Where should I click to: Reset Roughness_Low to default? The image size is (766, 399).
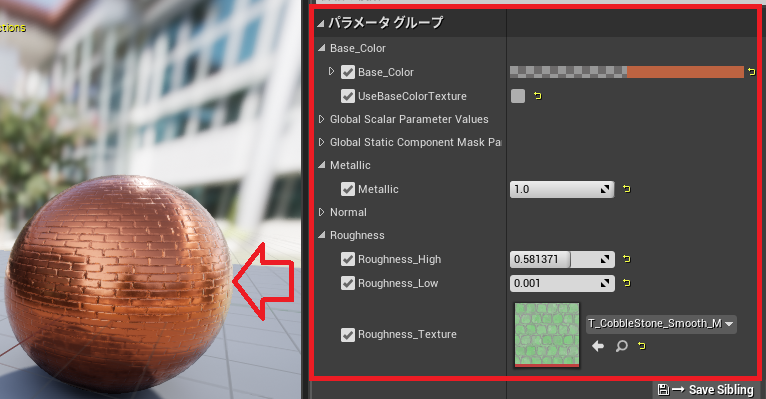(x=627, y=283)
